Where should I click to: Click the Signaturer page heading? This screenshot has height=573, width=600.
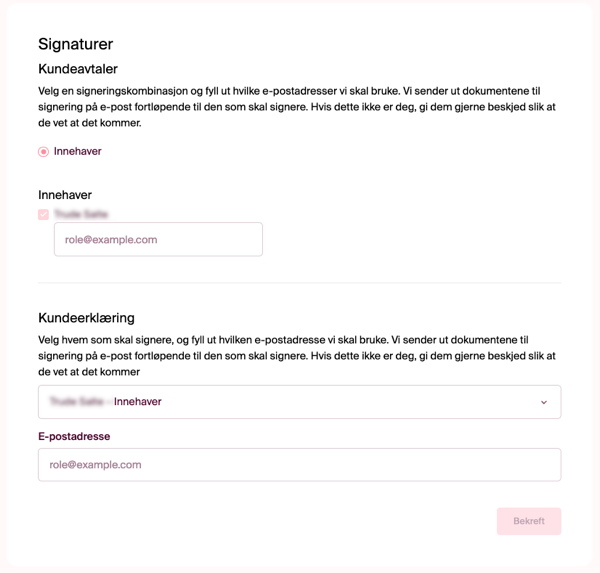click(x=75, y=44)
